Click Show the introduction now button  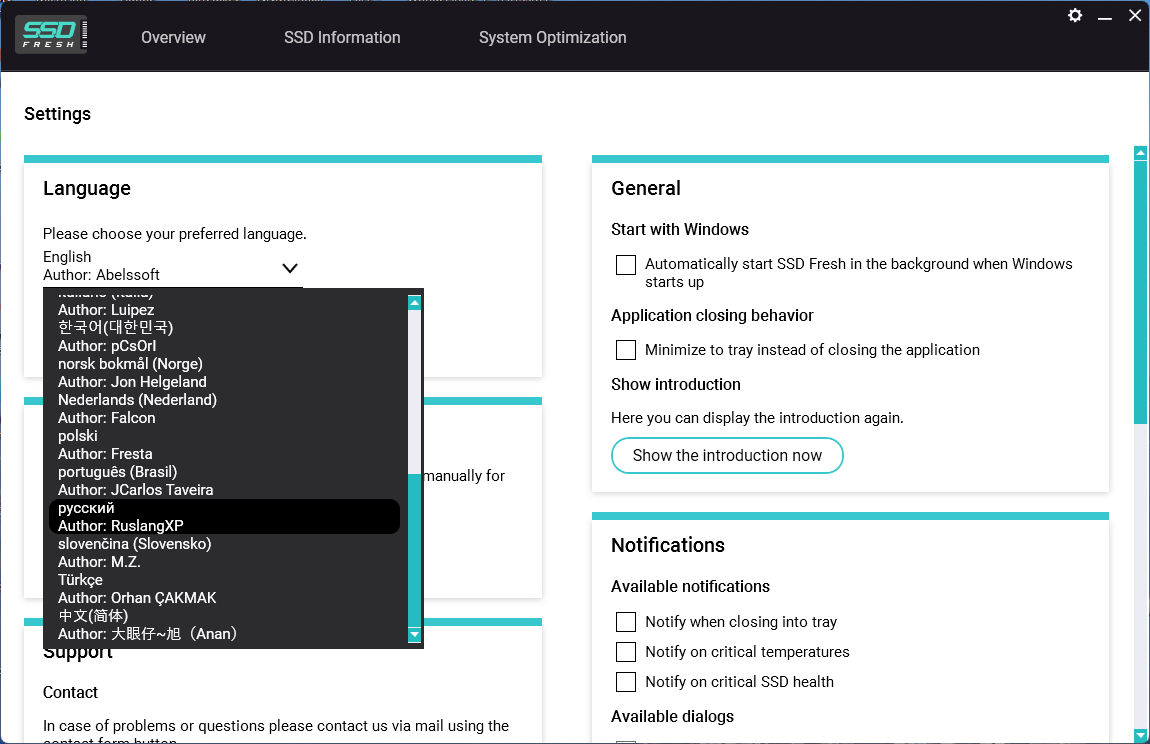(727, 456)
